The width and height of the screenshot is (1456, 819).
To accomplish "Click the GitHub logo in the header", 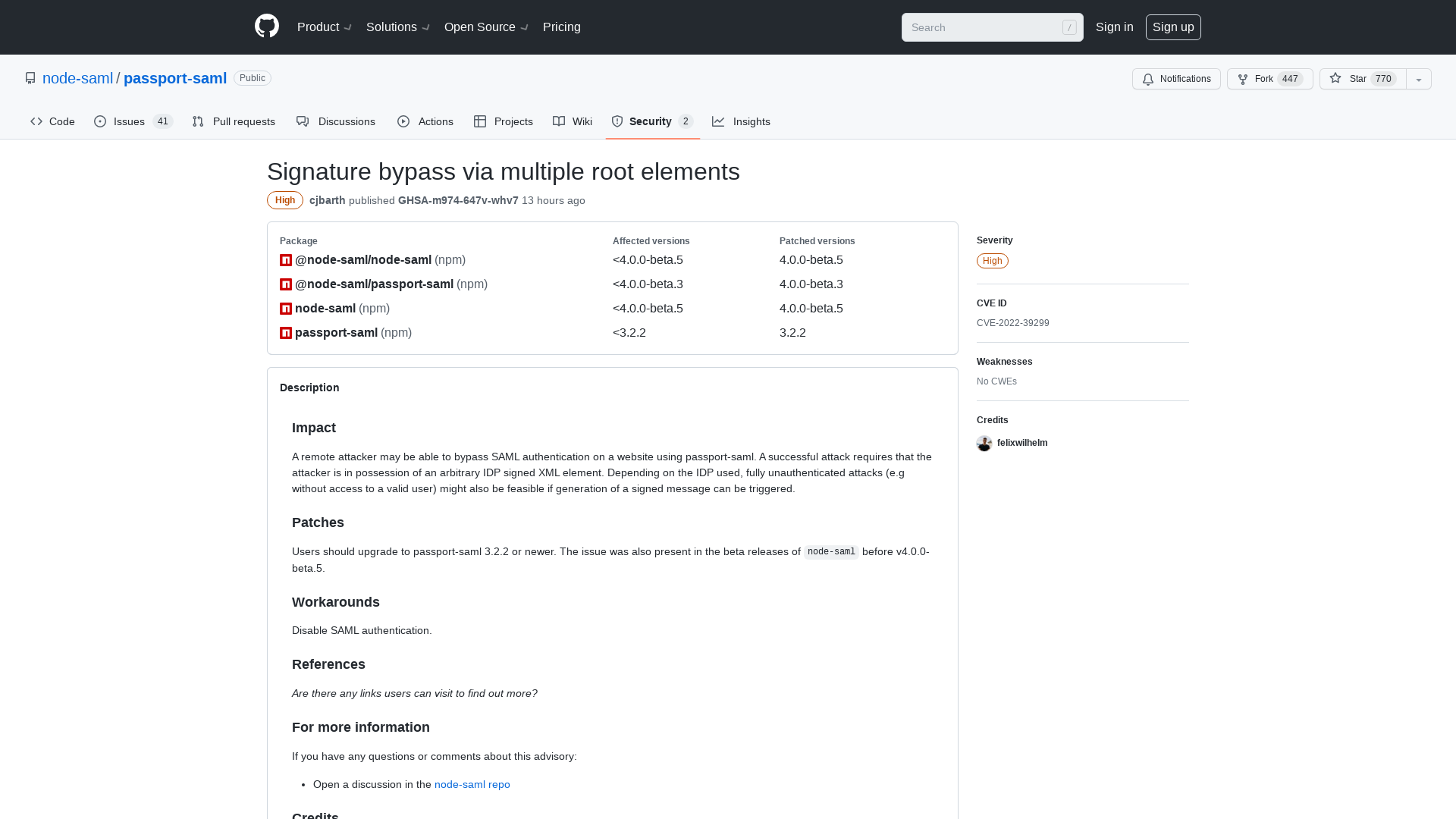I will [x=266, y=26].
